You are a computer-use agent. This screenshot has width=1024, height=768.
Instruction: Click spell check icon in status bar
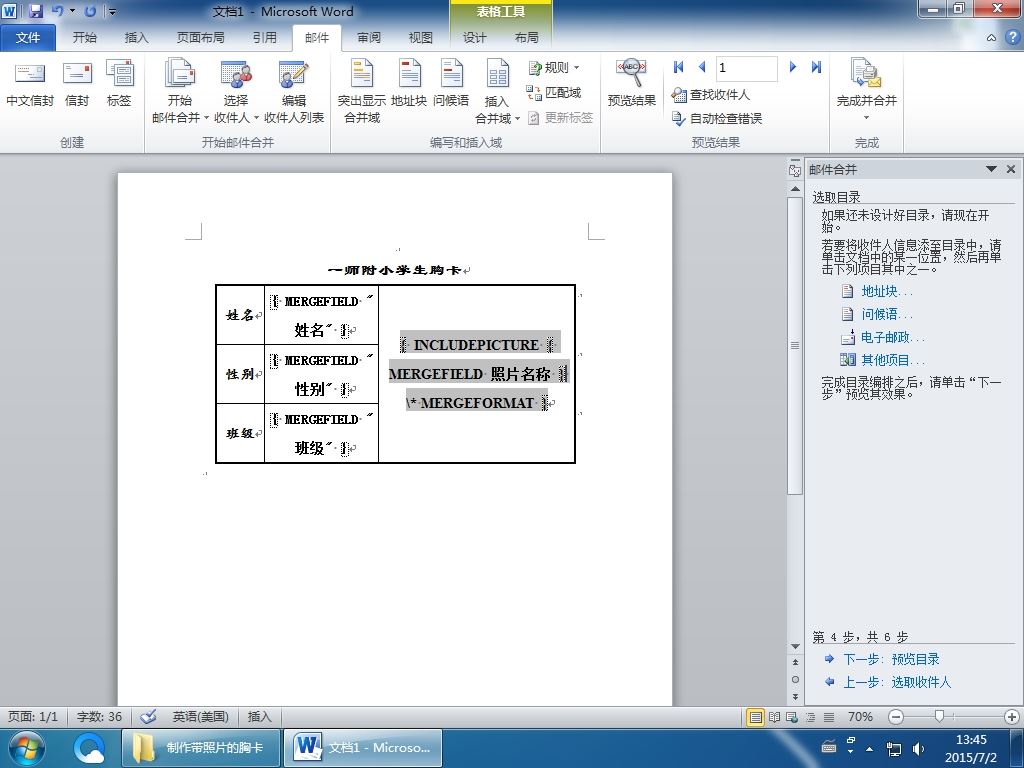coord(149,716)
